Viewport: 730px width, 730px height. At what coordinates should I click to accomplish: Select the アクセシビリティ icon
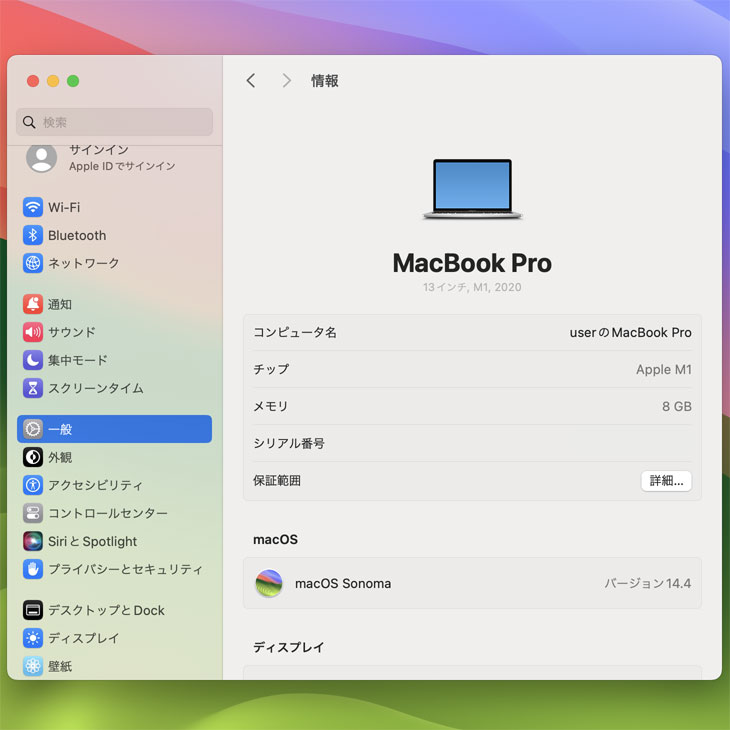(x=33, y=485)
